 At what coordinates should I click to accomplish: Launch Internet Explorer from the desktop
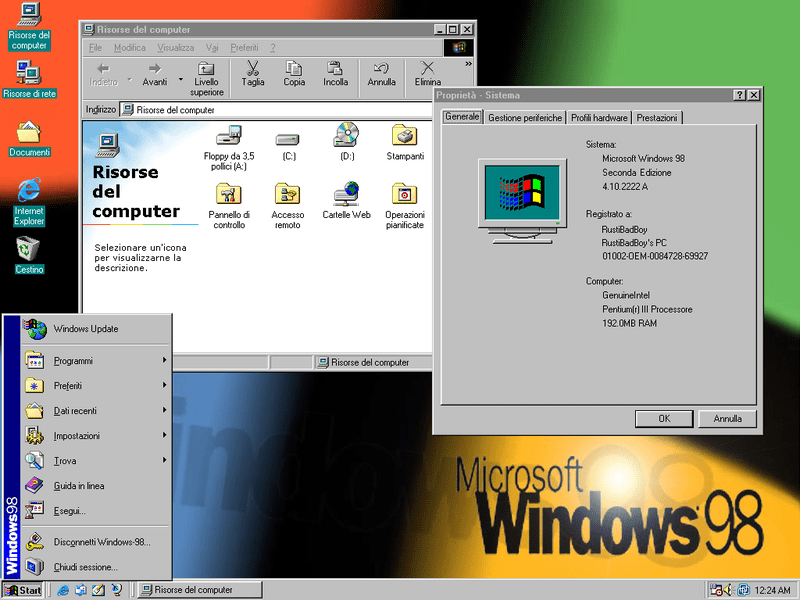click(x=29, y=202)
